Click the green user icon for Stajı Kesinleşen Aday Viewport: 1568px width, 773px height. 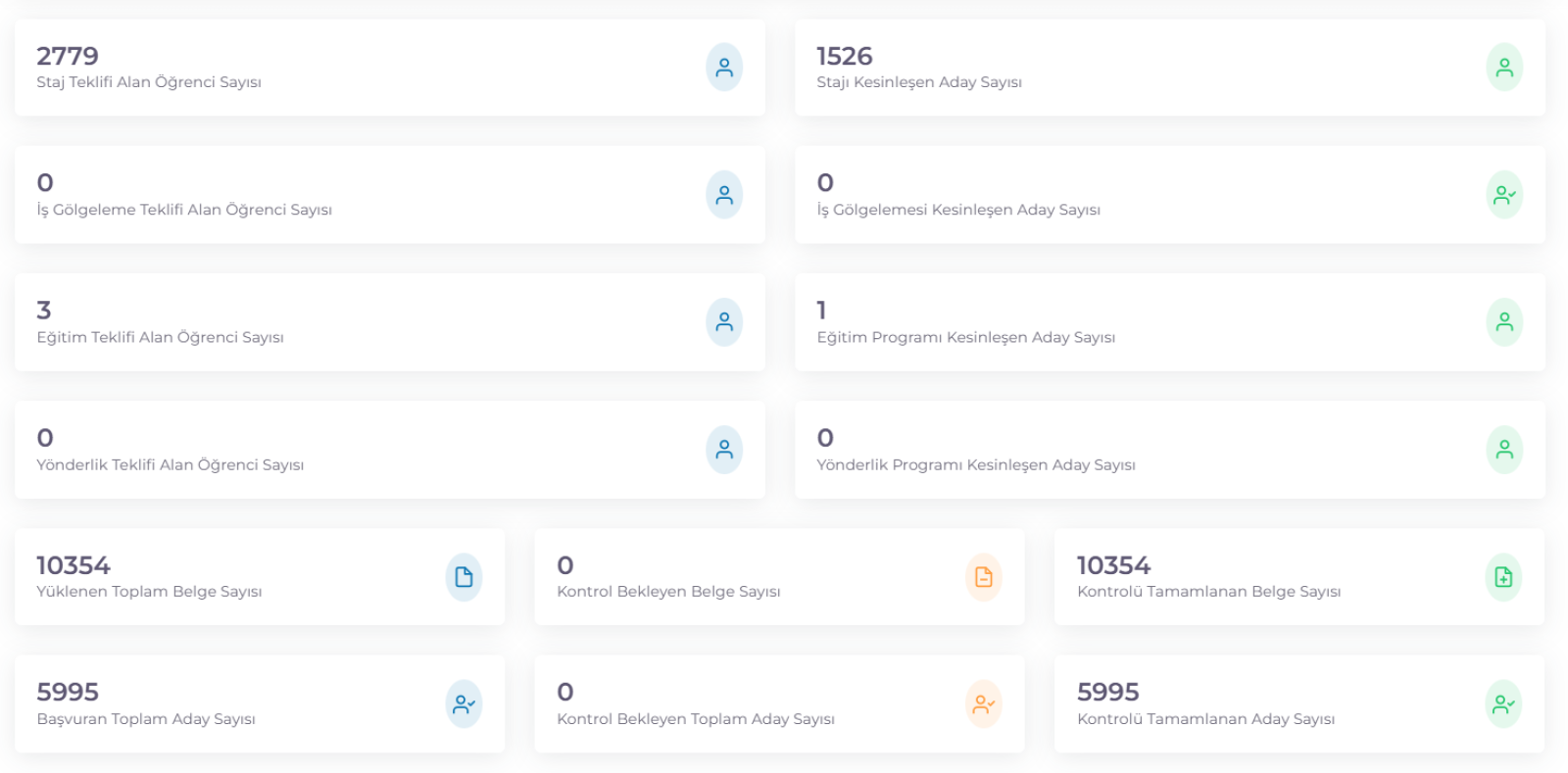tap(1504, 68)
